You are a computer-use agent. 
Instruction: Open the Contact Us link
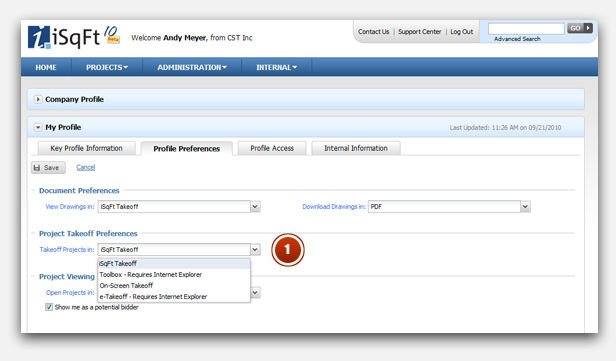(373, 32)
